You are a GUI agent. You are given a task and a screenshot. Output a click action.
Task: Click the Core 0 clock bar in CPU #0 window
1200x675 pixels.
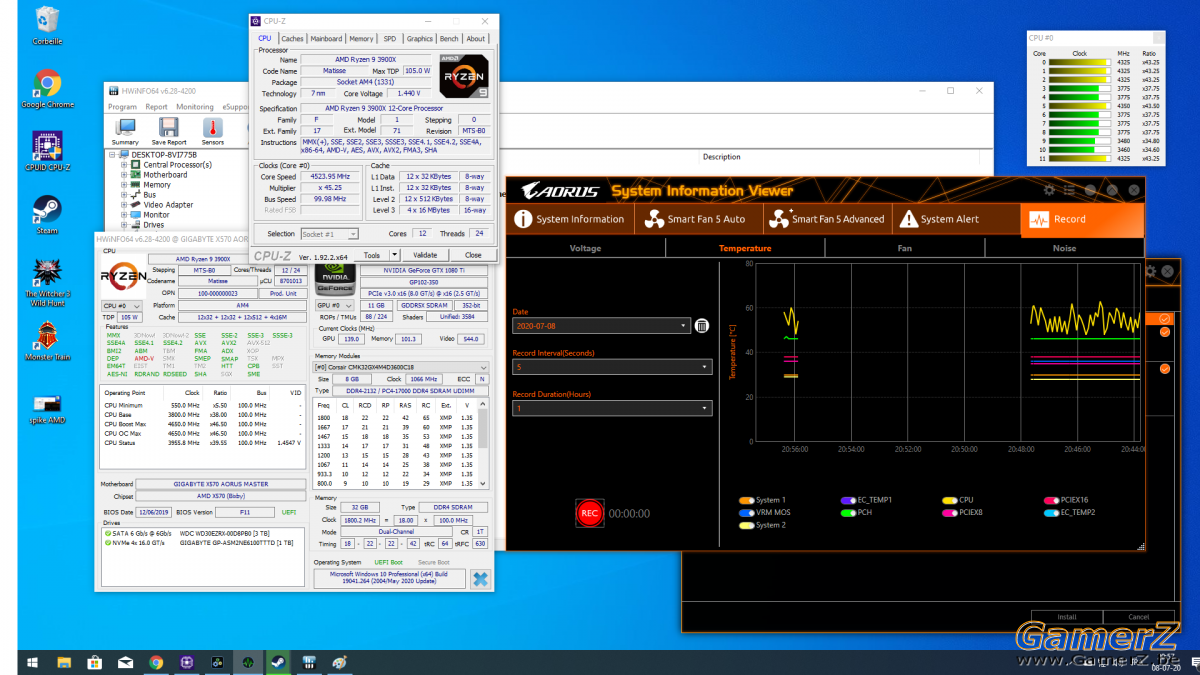pos(1080,62)
